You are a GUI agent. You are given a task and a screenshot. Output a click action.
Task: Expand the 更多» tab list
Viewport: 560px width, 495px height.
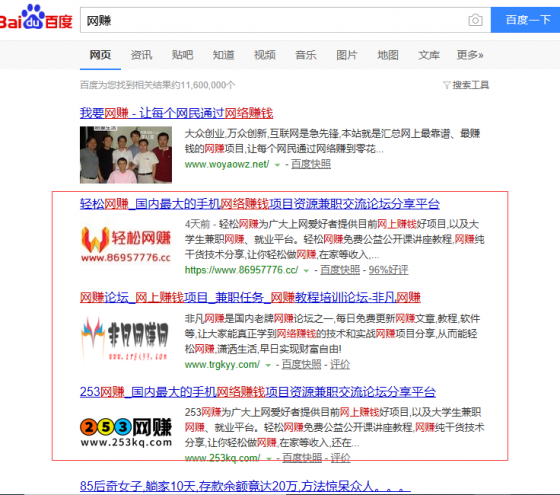470,55
